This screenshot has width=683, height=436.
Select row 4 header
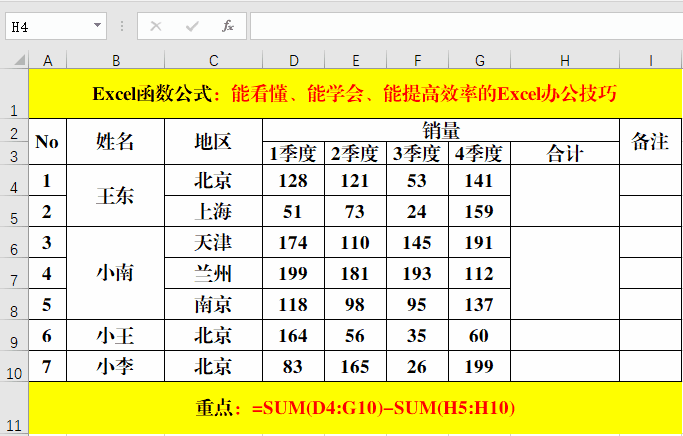(14, 180)
